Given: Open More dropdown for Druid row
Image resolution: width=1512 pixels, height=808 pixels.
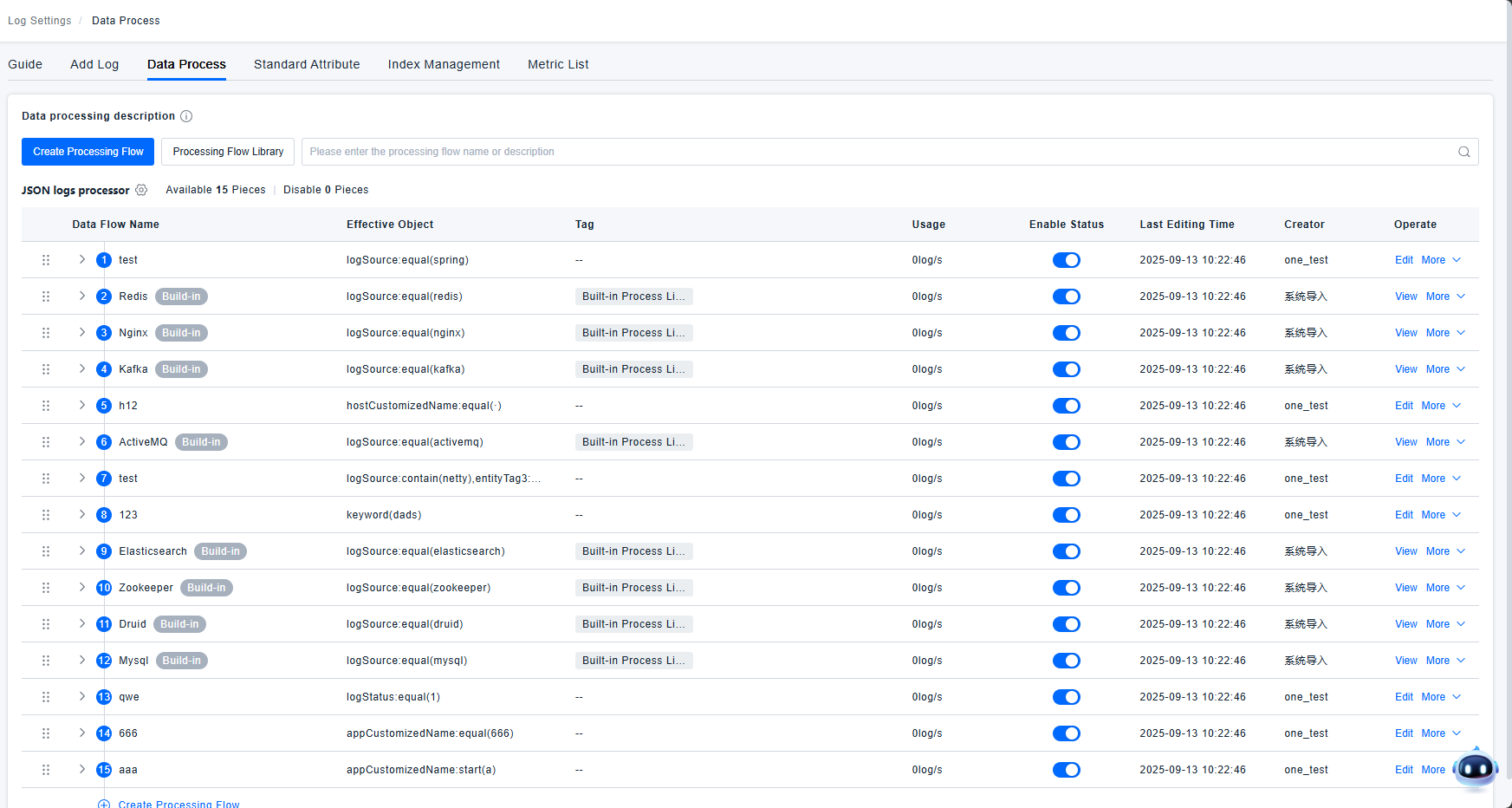Looking at the screenshot, I should [1444, 624].
